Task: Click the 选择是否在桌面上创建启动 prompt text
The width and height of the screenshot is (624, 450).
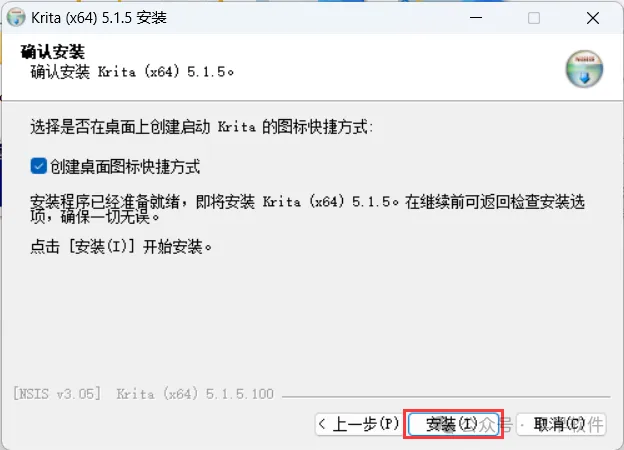Action: [x=201, y=127]
